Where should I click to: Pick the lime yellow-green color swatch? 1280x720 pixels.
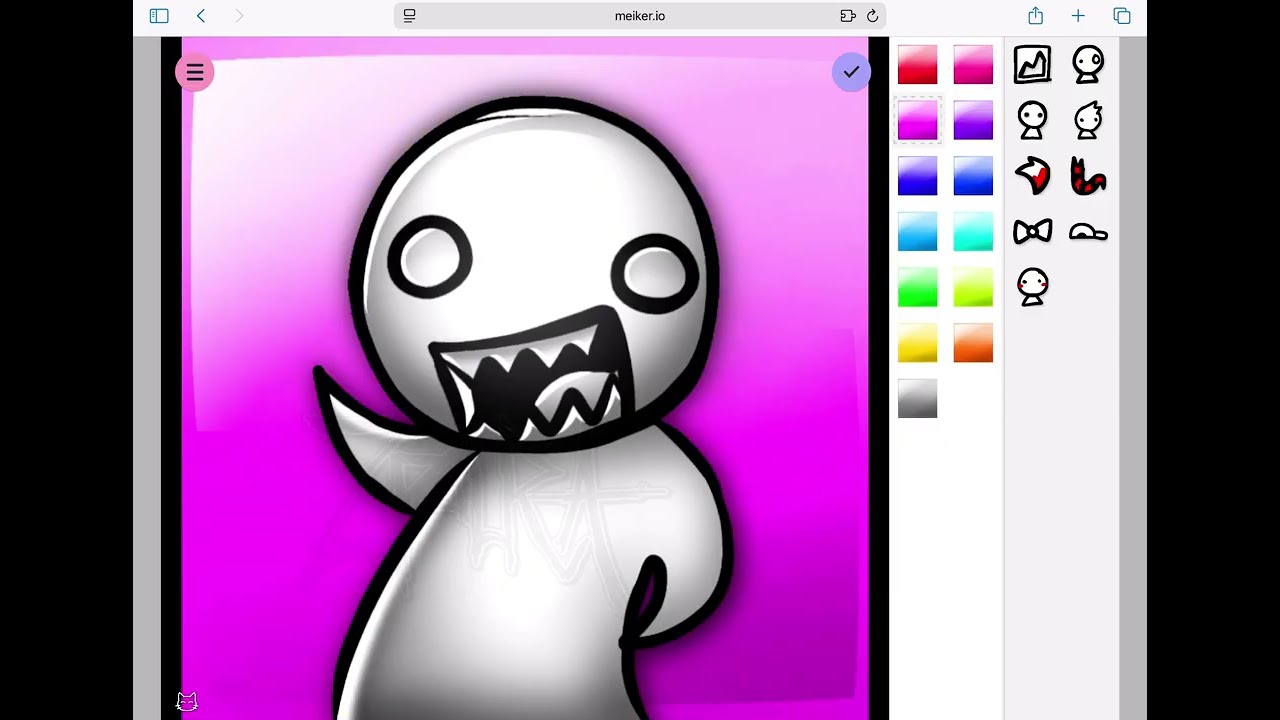(973, 287)
